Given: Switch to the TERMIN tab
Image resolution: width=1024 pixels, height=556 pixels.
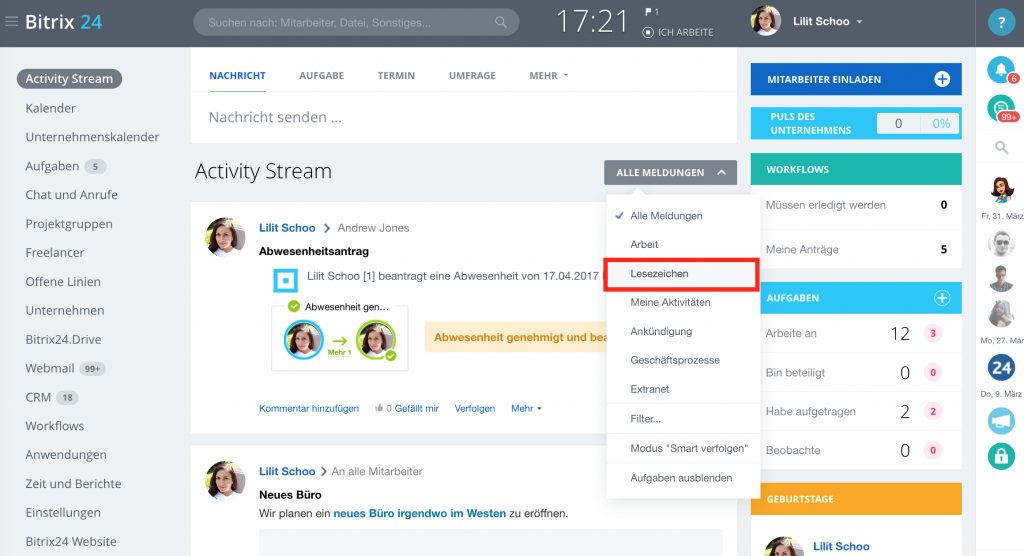Looking at the screenshot, I should click(x=396, y=75).
